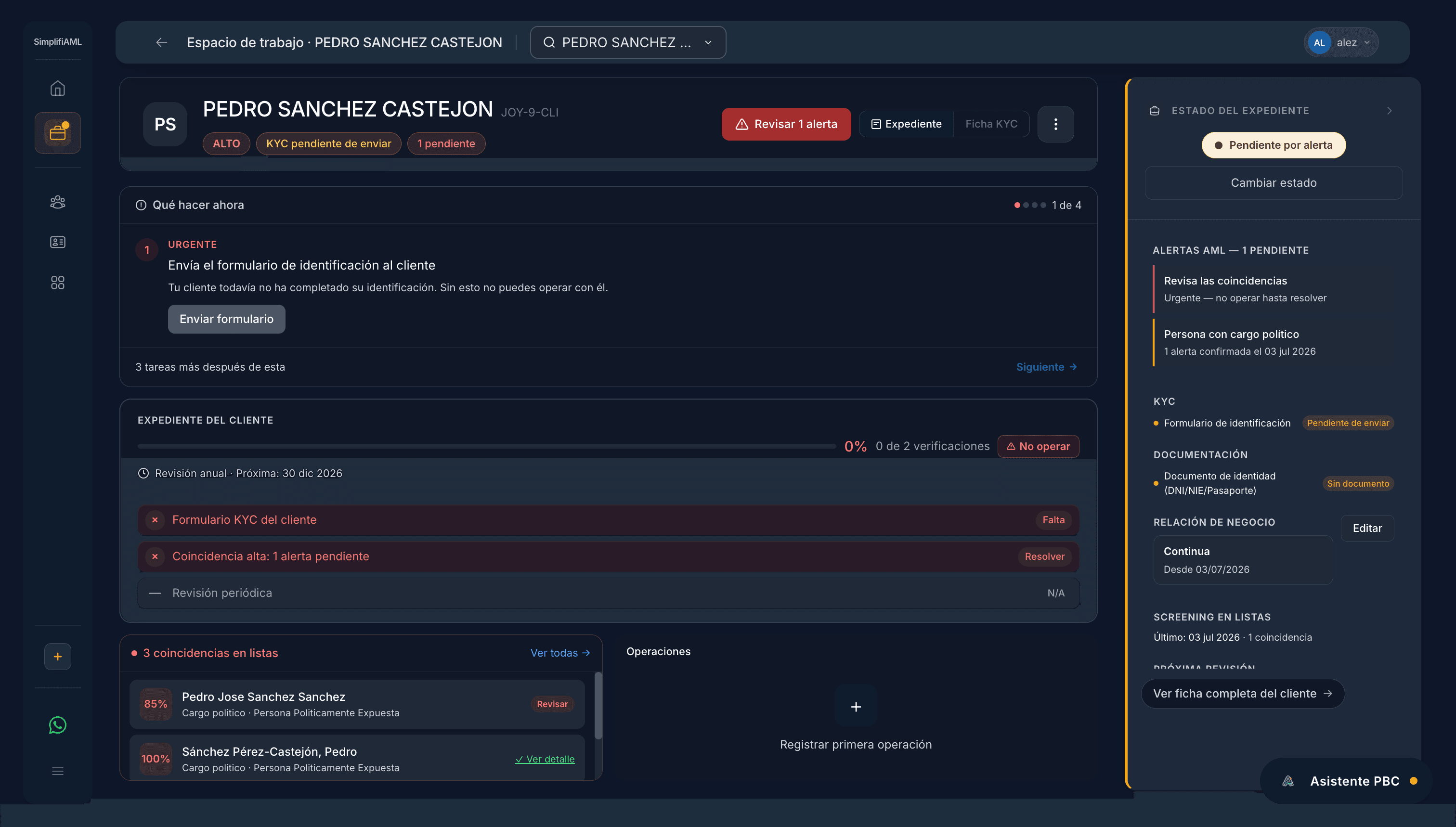Click the info icon beside Qué hacer ahora
This screenshot has width=1456, height=827.
141,205
